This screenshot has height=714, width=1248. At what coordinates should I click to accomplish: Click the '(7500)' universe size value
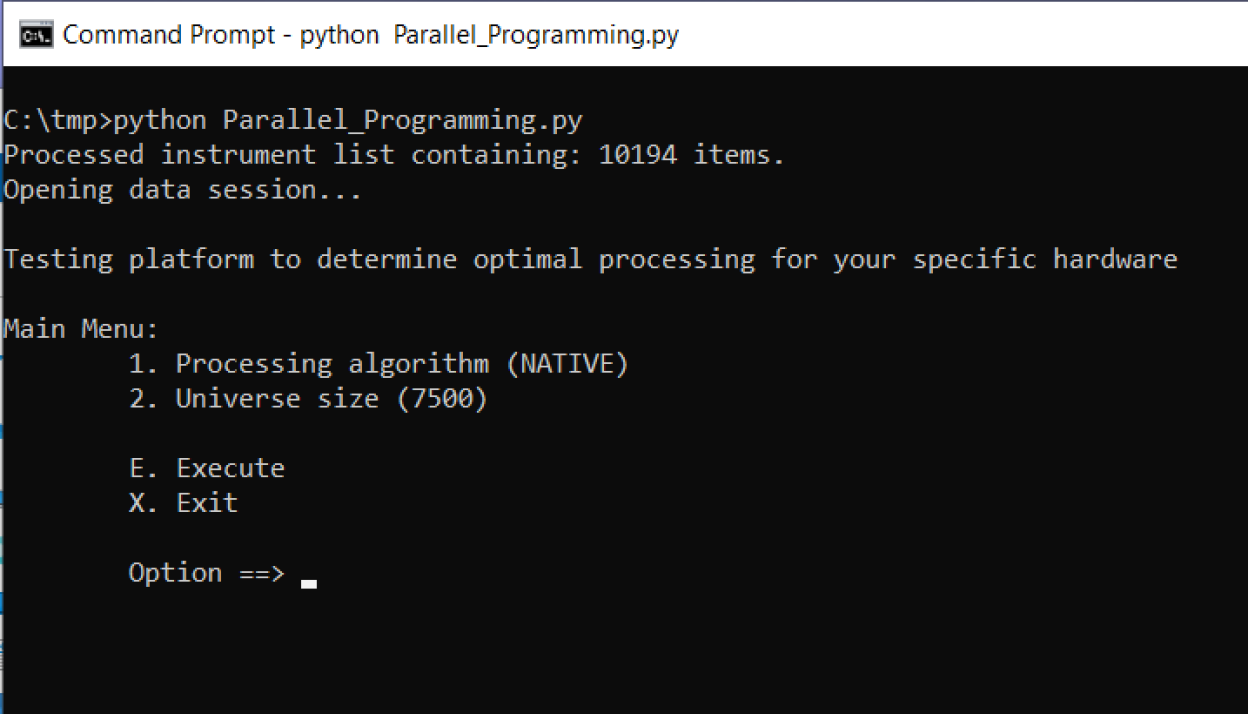[x=441, y=399]
